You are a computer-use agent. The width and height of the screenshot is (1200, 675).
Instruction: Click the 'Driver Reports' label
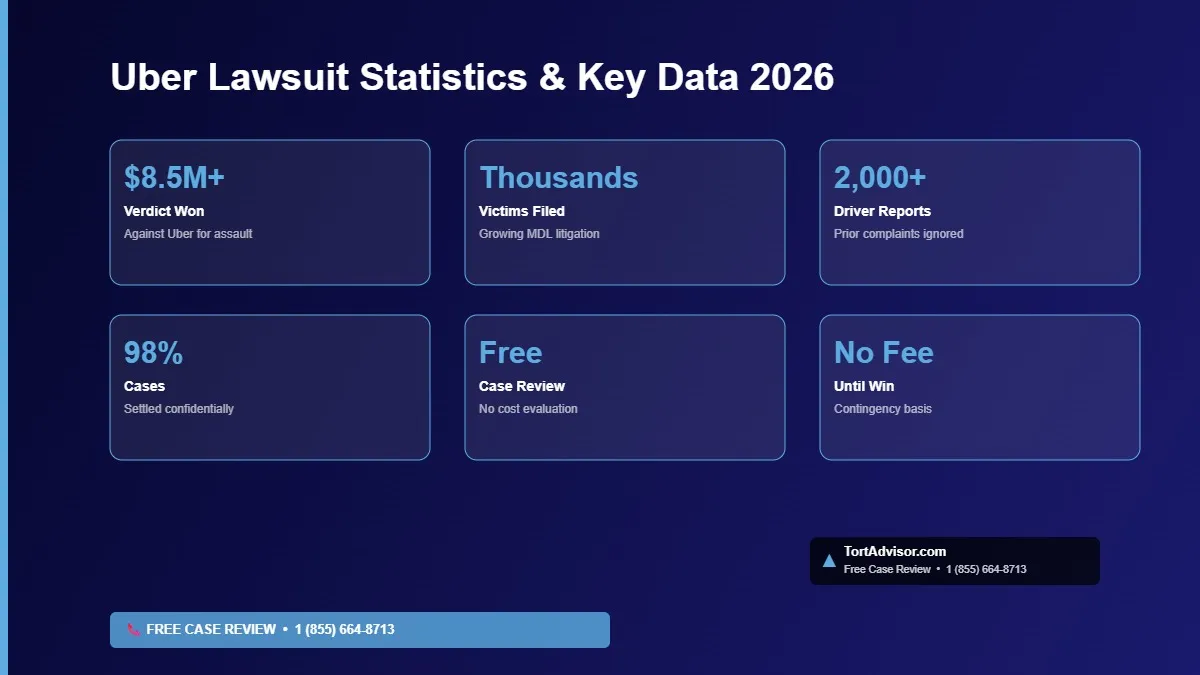click(x=882, y=211)
